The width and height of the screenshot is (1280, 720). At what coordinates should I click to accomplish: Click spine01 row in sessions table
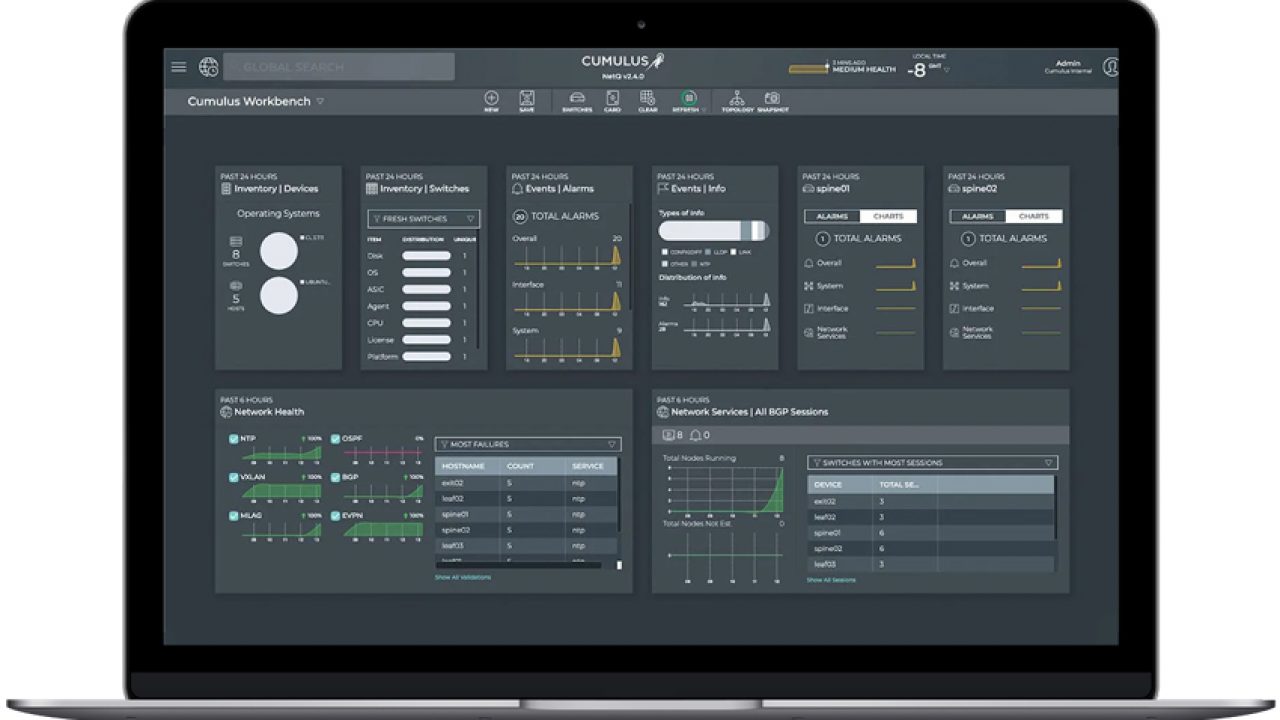point(930,533)
